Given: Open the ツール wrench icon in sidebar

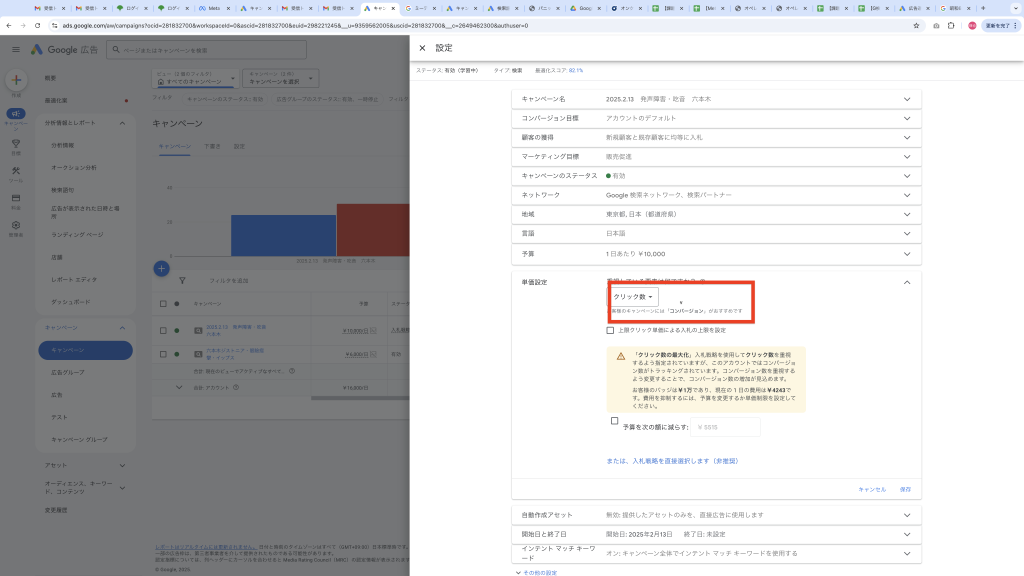Looking at the screenshot, I should 16,172.
